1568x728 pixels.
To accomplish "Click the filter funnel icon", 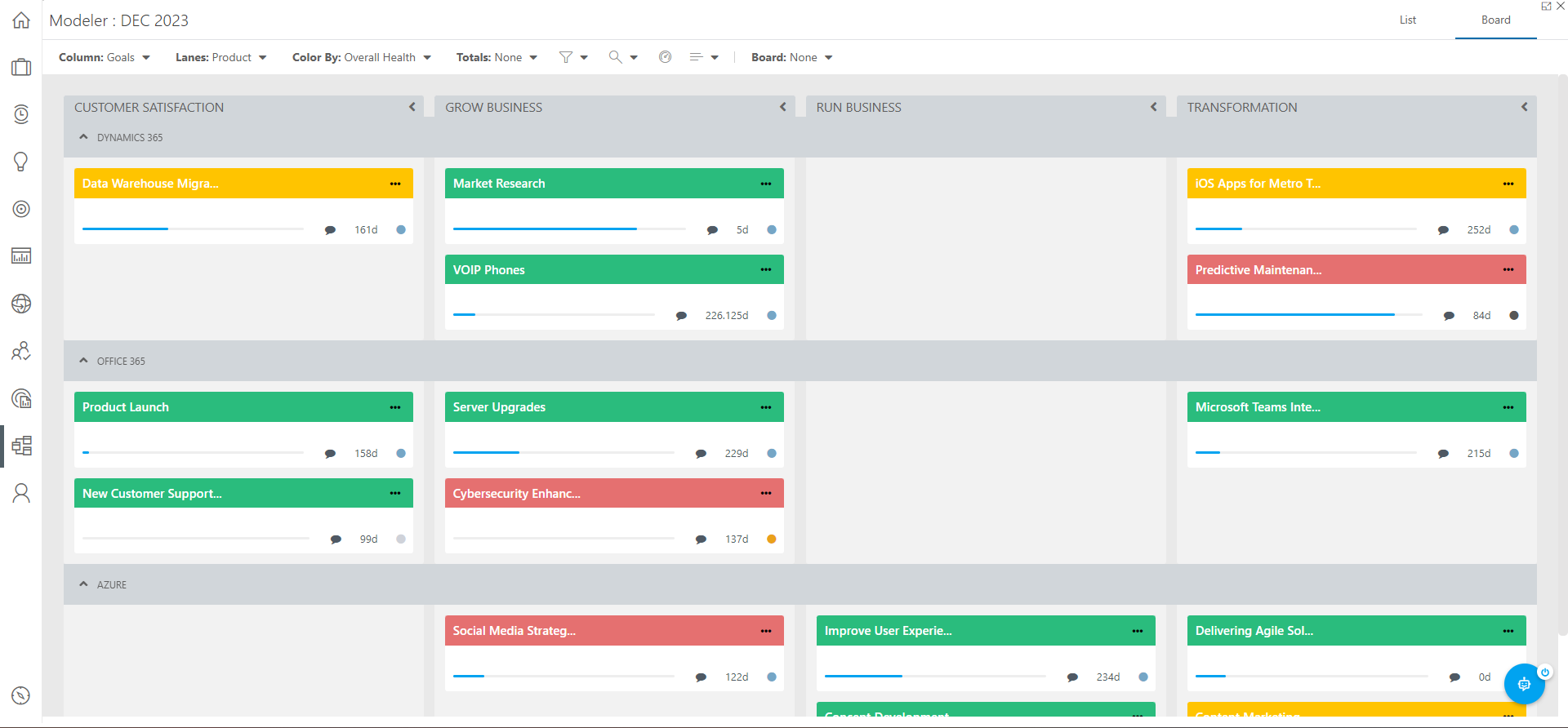I will [566, 57].
